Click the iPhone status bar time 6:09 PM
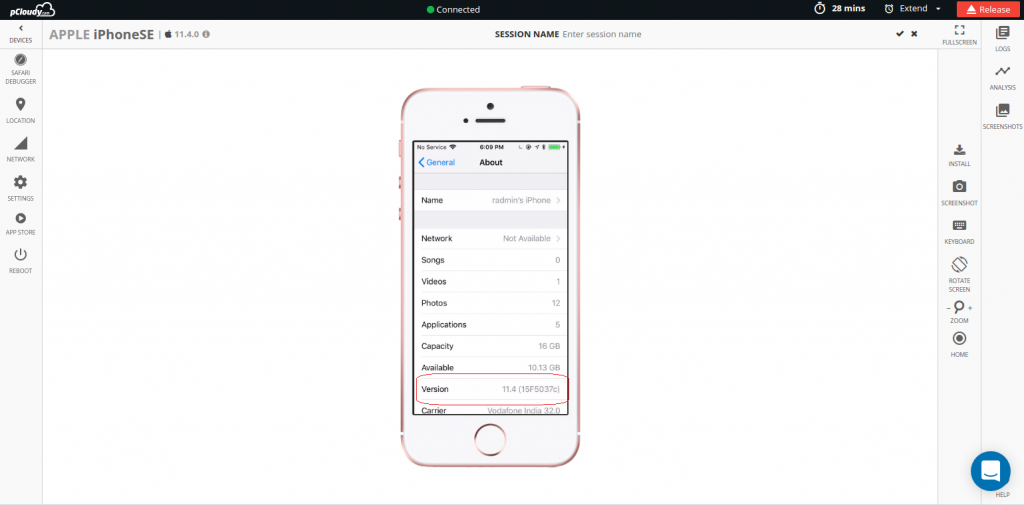This screenshot has height=505, width=1024. (491, 147)
